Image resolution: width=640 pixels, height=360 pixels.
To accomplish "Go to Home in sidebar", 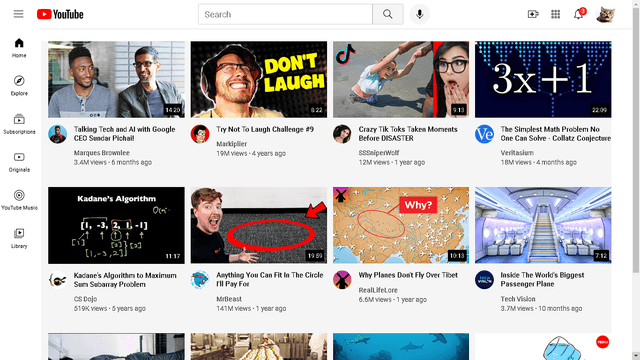I will pos(19,48).
